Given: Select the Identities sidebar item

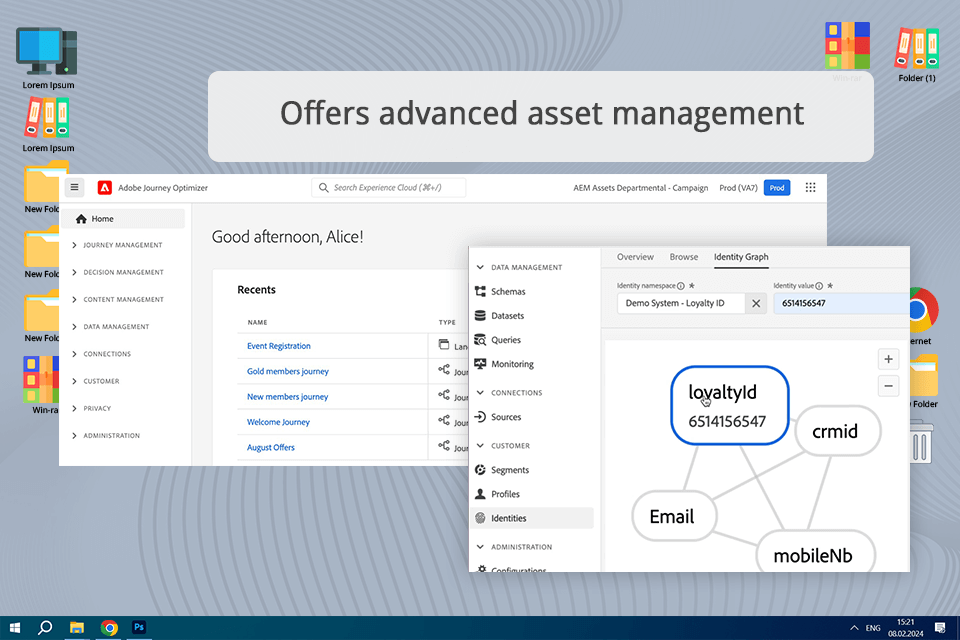Looking at the screenshot, I should (531, 518).
